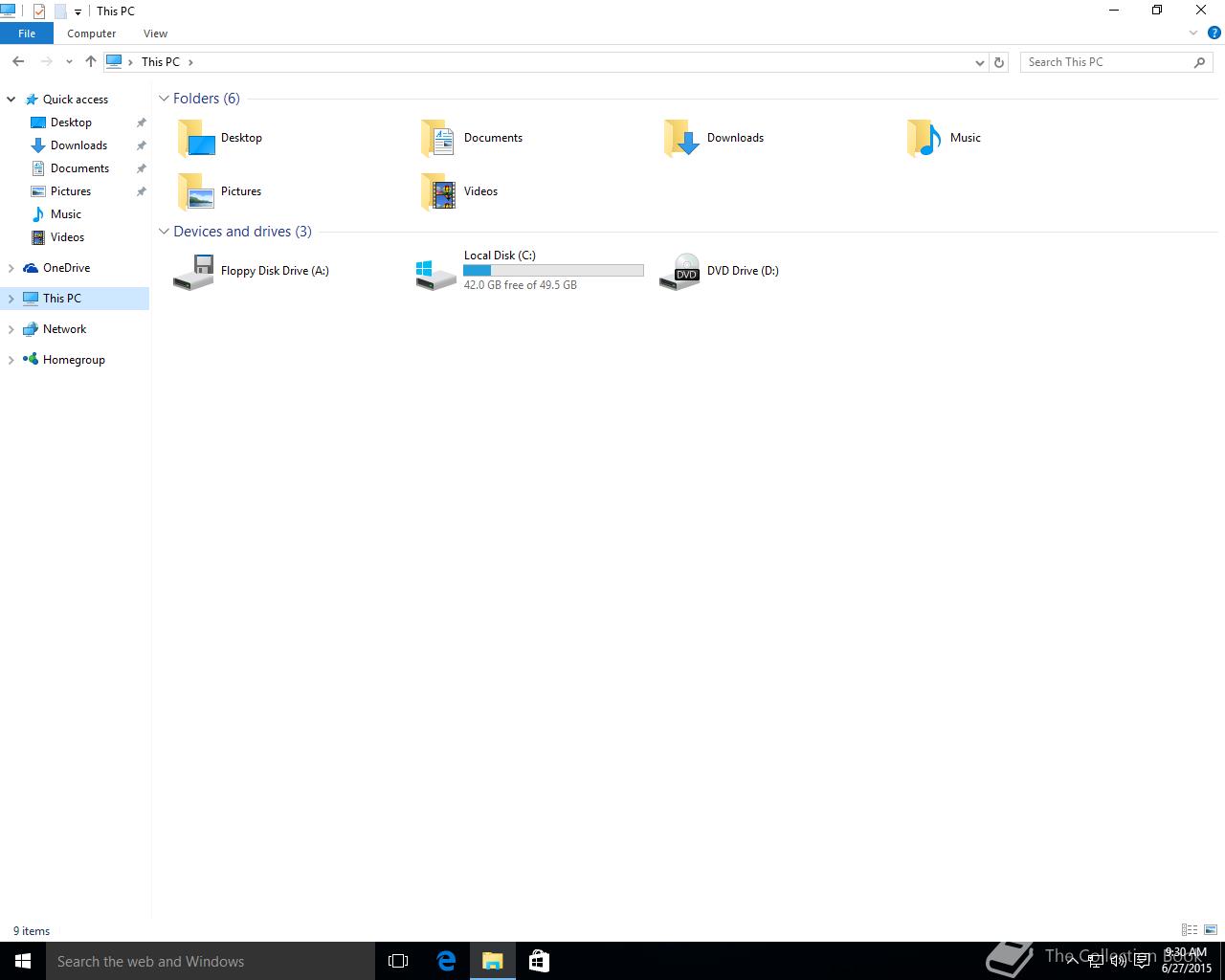Open the Help question mark icon
1225x980 pixels.
1214,33
